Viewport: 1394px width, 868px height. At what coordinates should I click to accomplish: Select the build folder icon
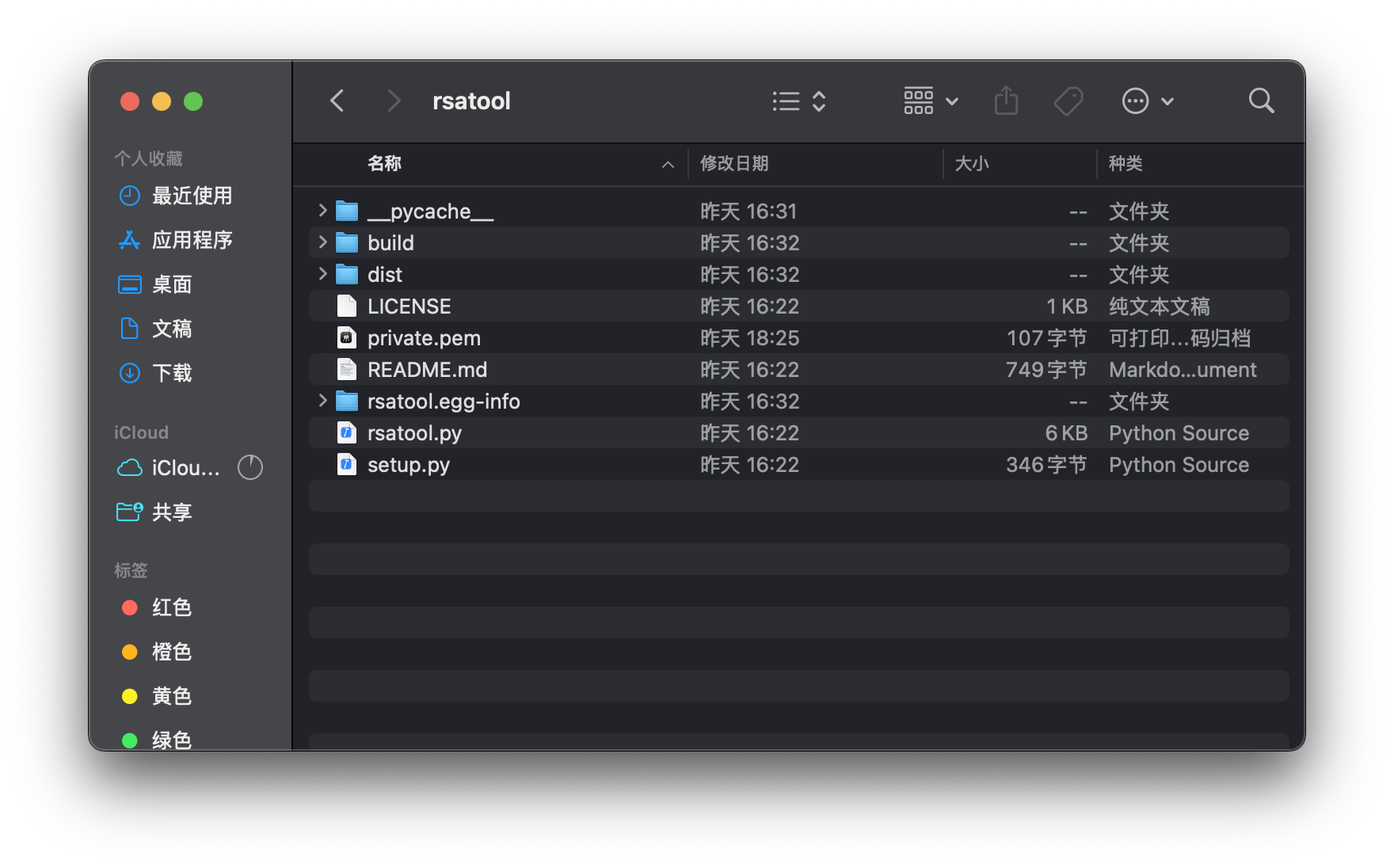click(347, 242)
